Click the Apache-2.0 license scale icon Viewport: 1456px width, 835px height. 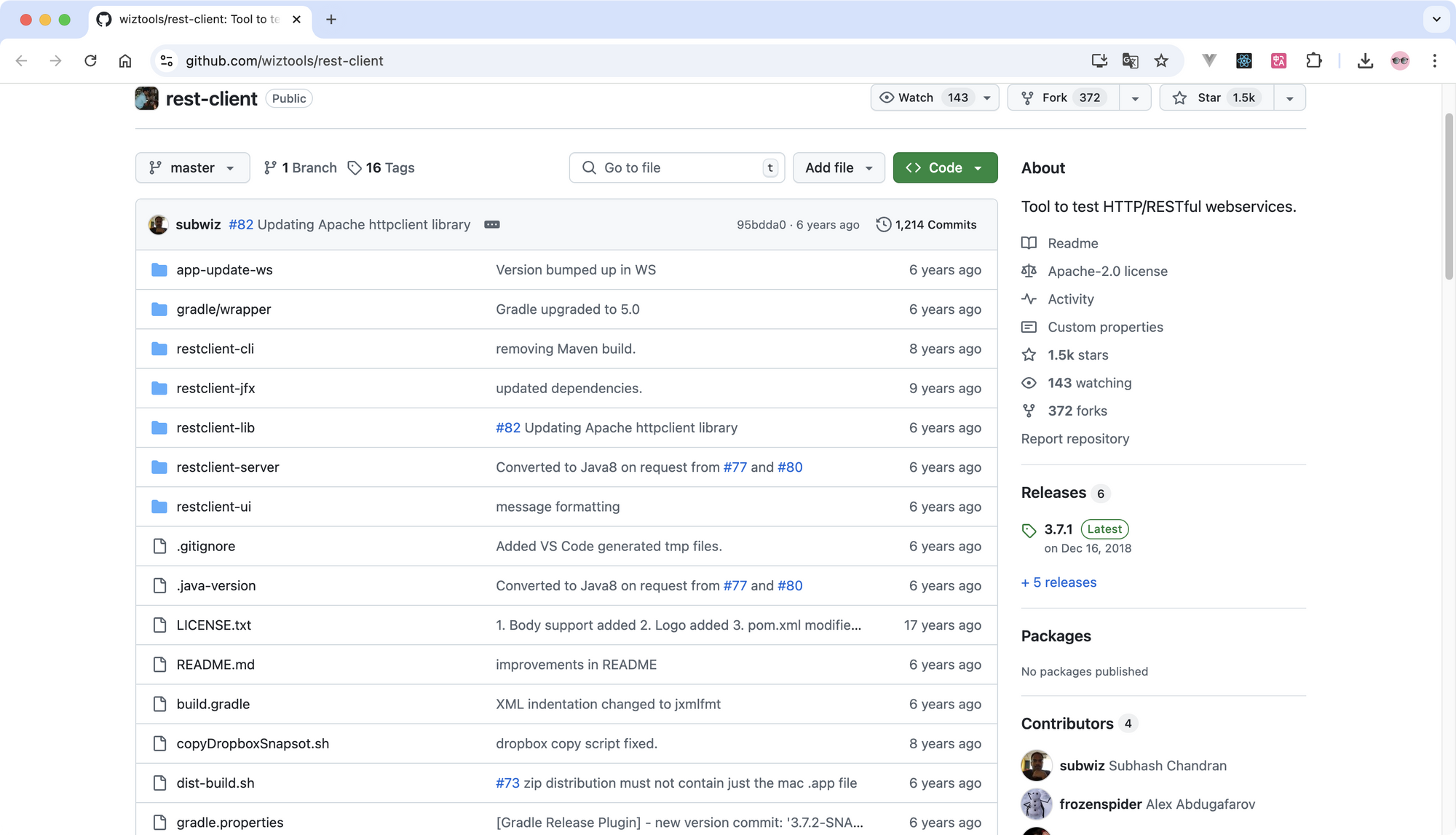pyautogui.click(x=1030, y=271)
